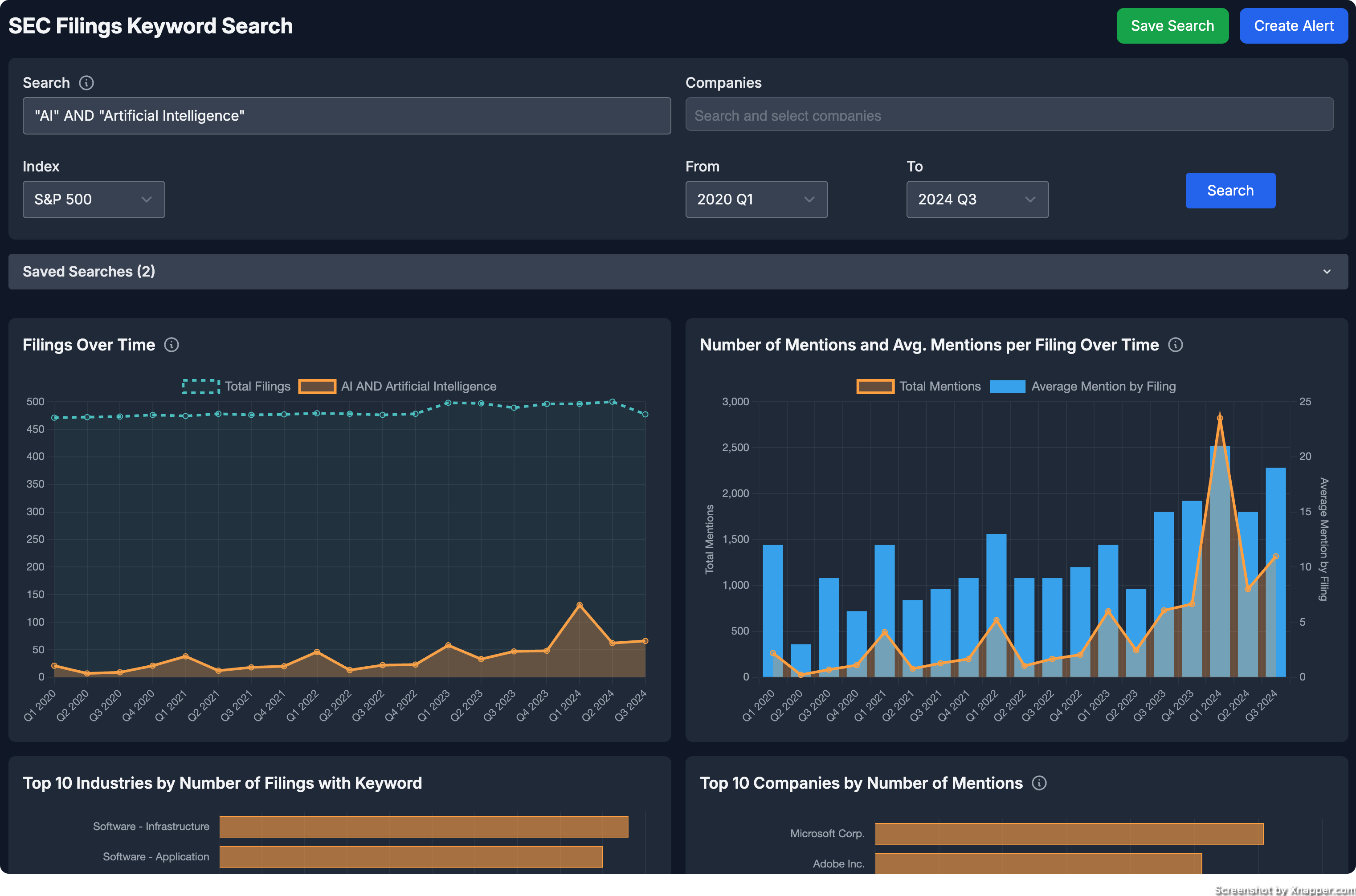The width and height of the screenshot is (1356, 896).
Task: Expand the Saved Searches (2) panel
Action: tap(678, 272)
